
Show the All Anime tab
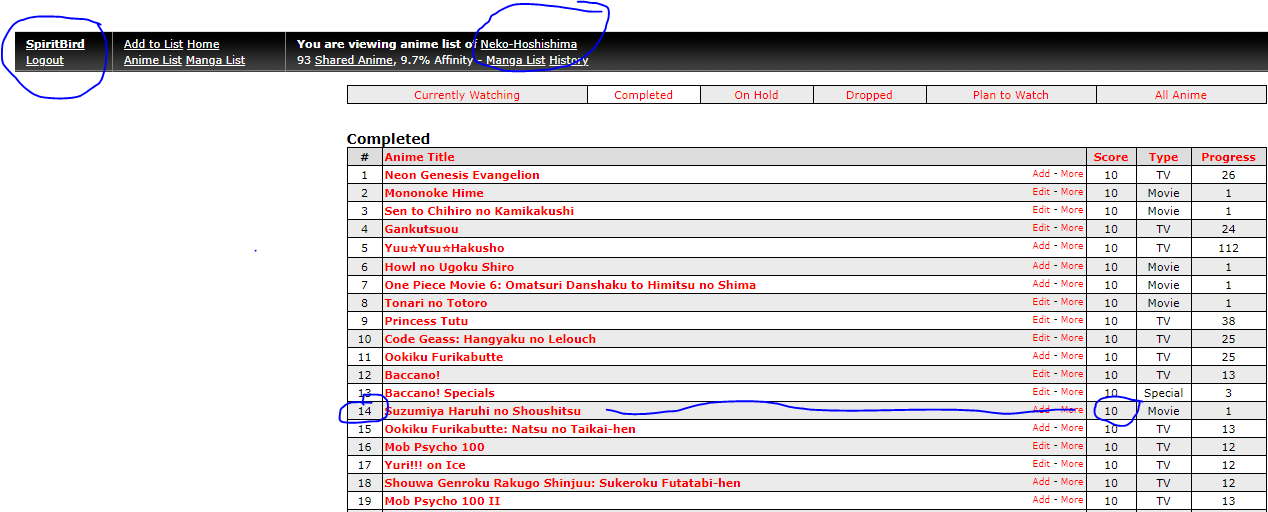tap(1180, 95)
